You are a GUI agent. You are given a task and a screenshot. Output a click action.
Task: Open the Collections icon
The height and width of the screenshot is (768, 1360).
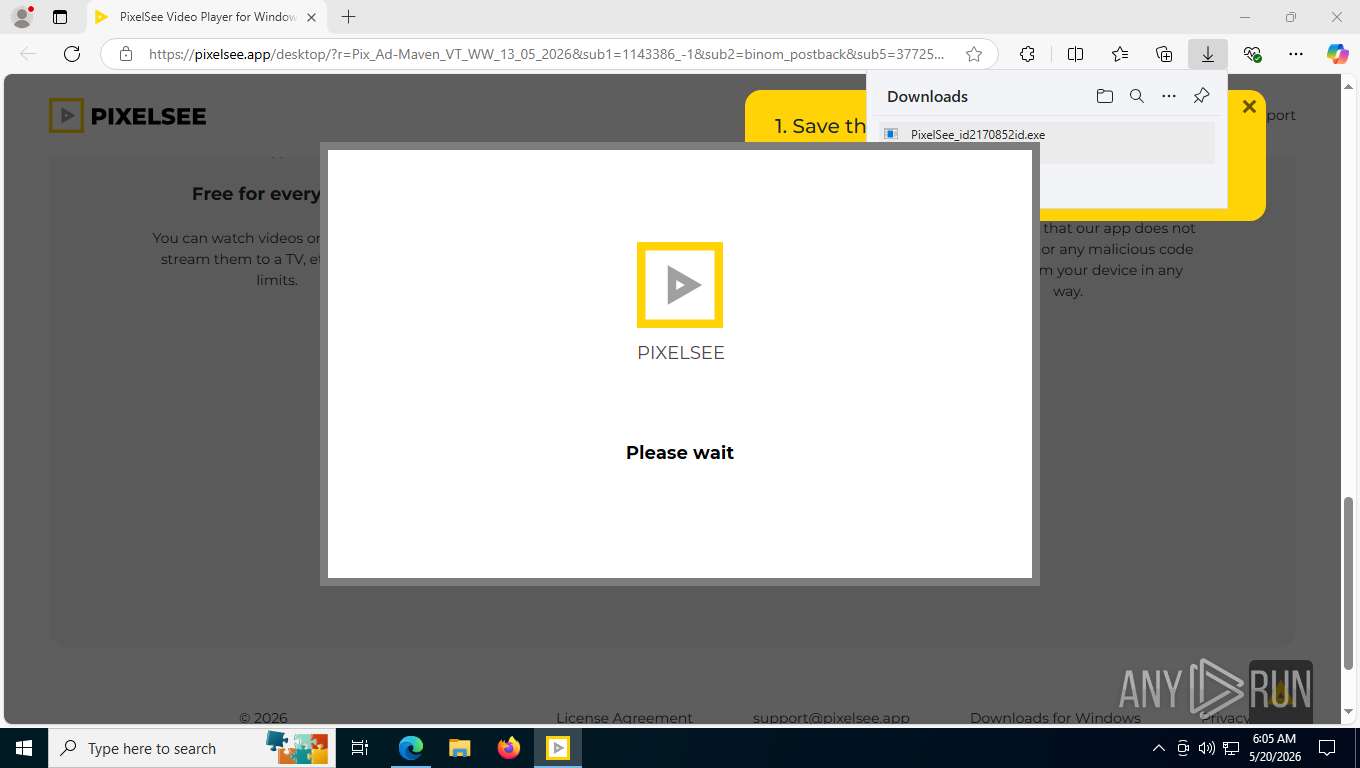click(1164, 54)
